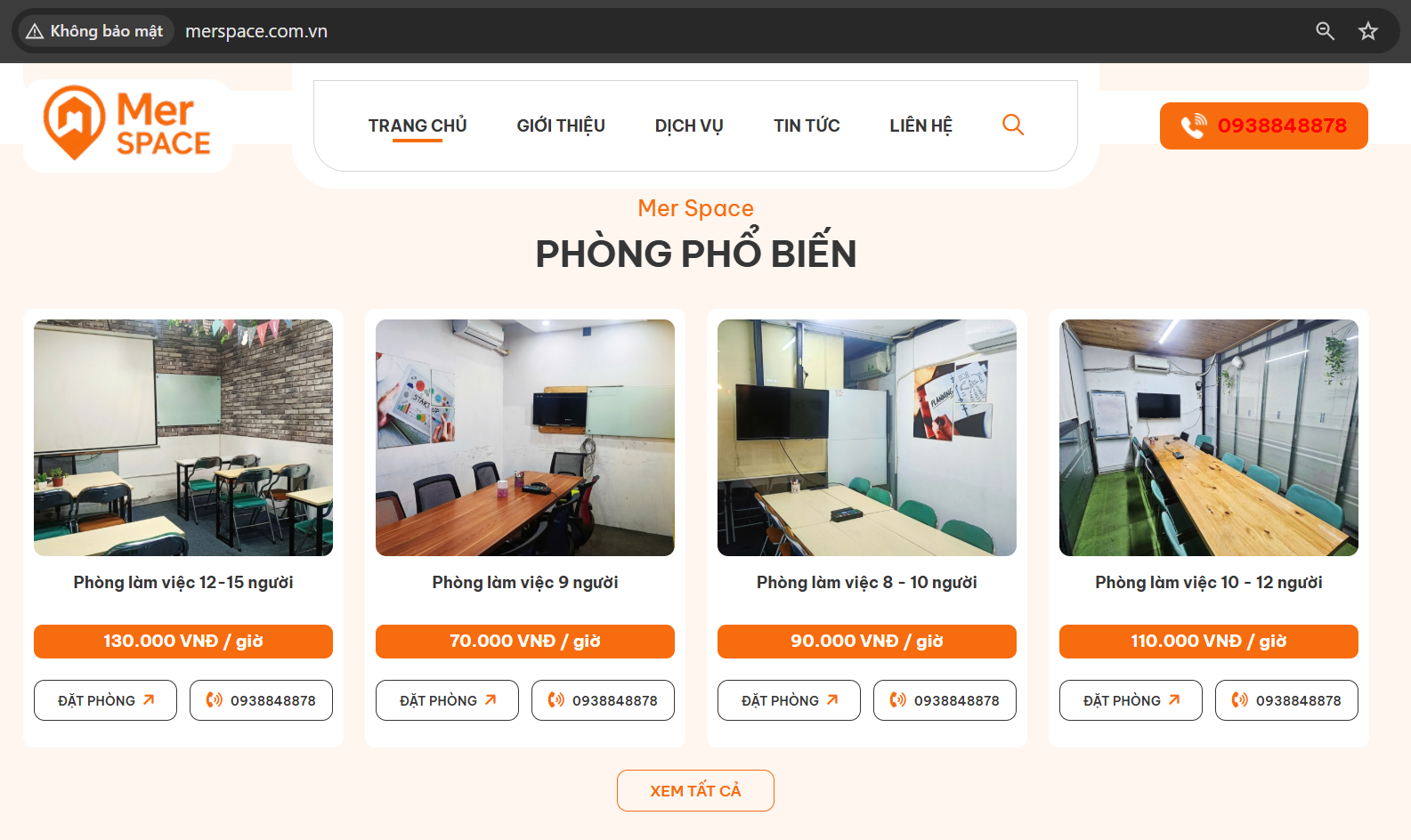
Task: Book the 9 người room with ĐẶT PHÒNG
Action: pos(447,700)
